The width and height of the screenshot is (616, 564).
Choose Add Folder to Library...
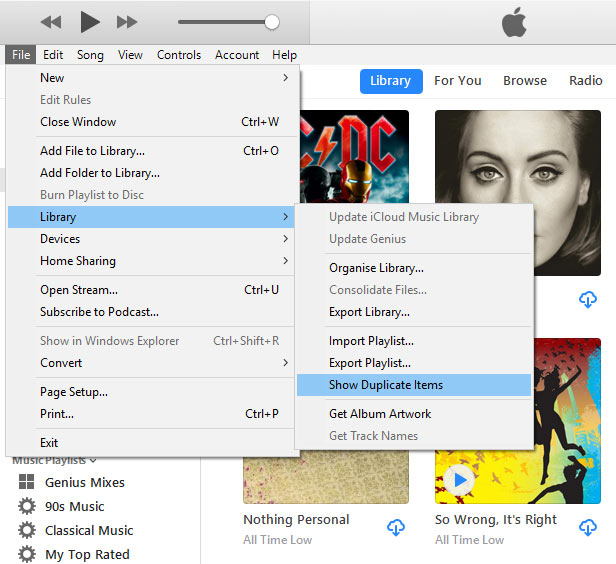151,173
